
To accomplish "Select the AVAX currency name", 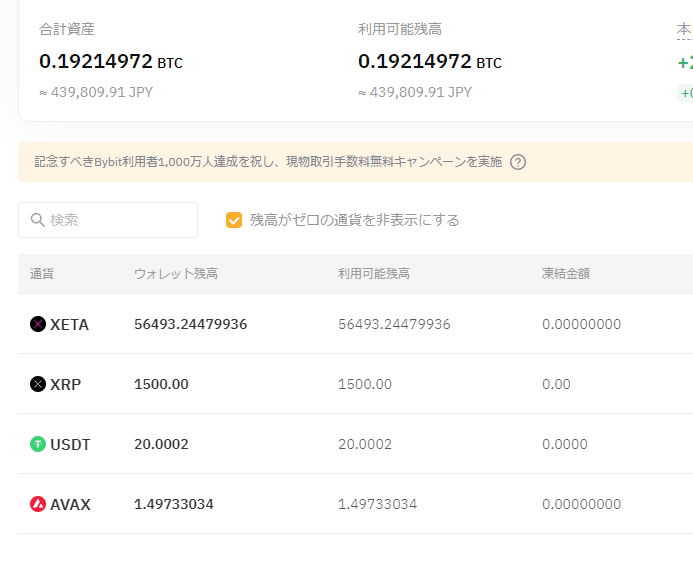I will point(70,504).
